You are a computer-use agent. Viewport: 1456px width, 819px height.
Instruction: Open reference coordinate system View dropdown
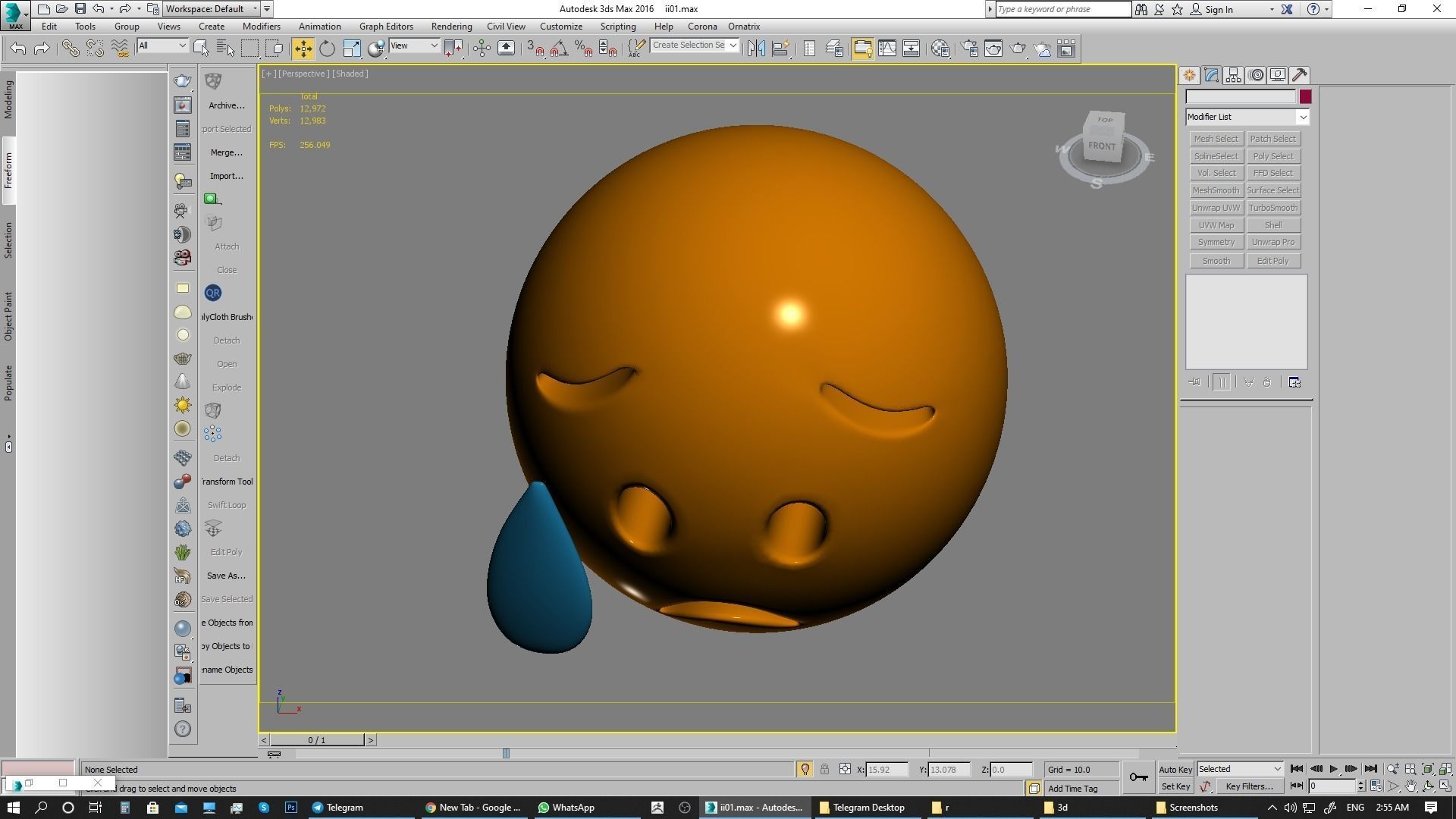[x=414, y=45]
